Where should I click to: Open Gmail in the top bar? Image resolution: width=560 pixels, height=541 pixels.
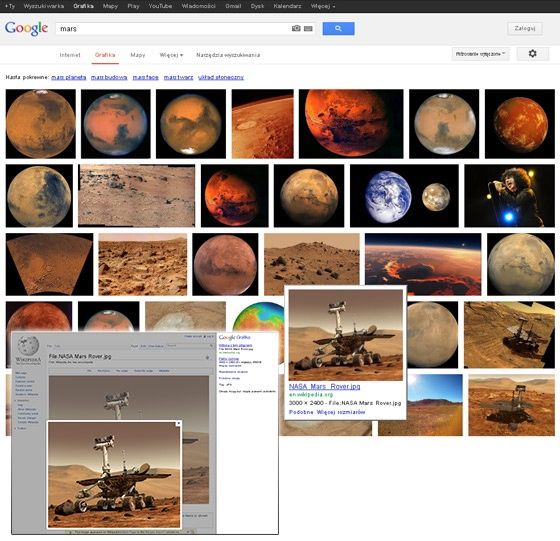coord(233,6)
